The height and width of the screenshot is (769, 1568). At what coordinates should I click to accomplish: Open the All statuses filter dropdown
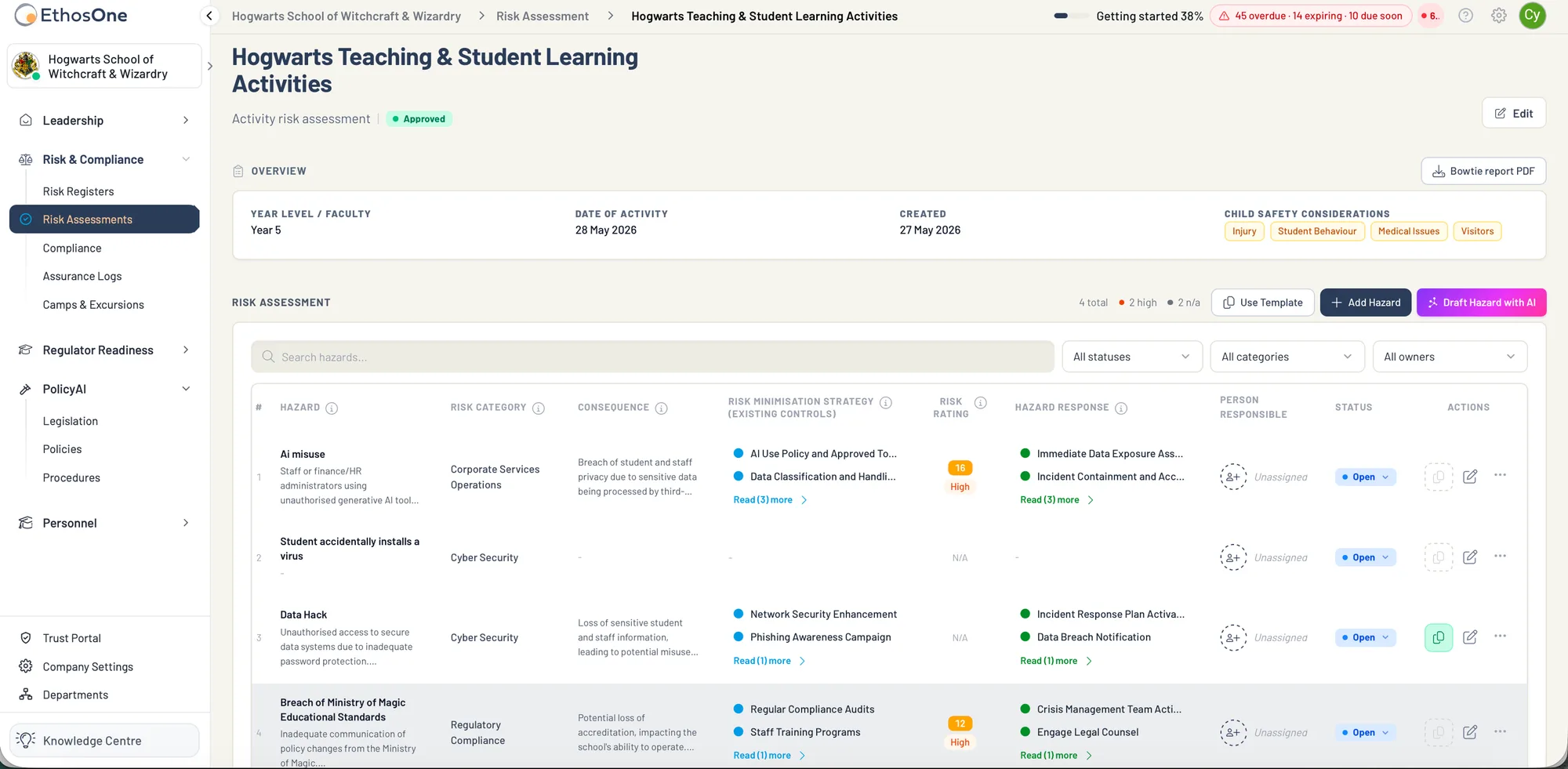1132,357
